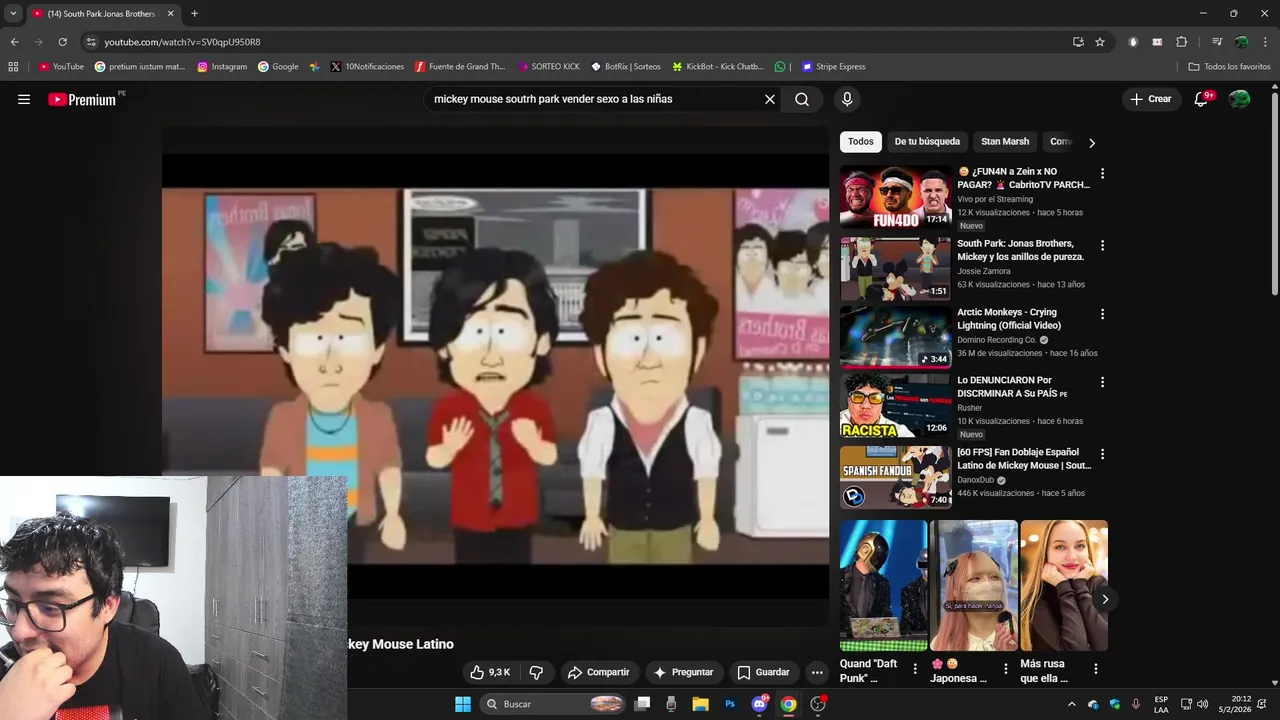Open more actions ellipsis below the video

tap(817, 672)
